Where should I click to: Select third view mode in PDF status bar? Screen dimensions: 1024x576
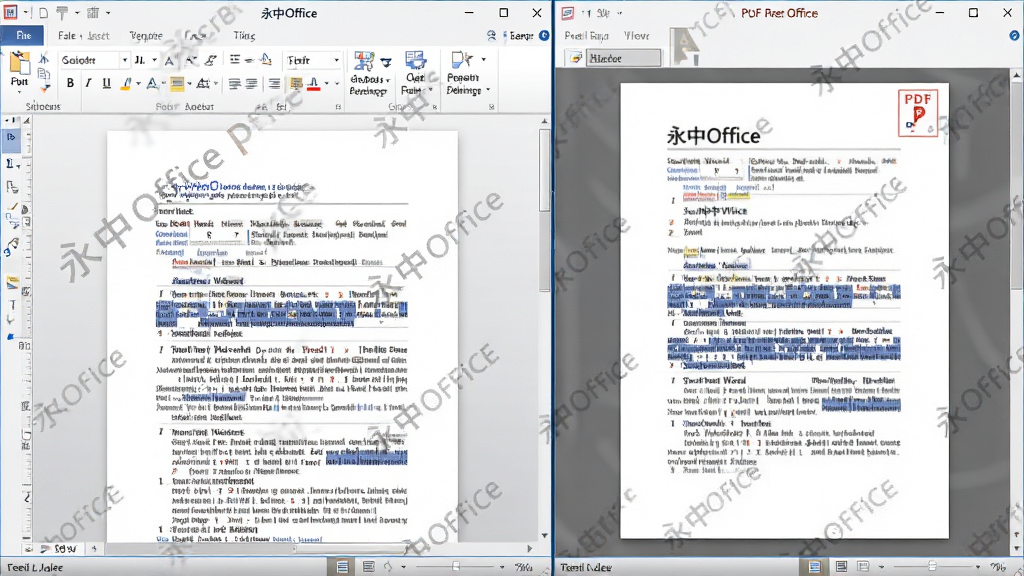[863, 567]
